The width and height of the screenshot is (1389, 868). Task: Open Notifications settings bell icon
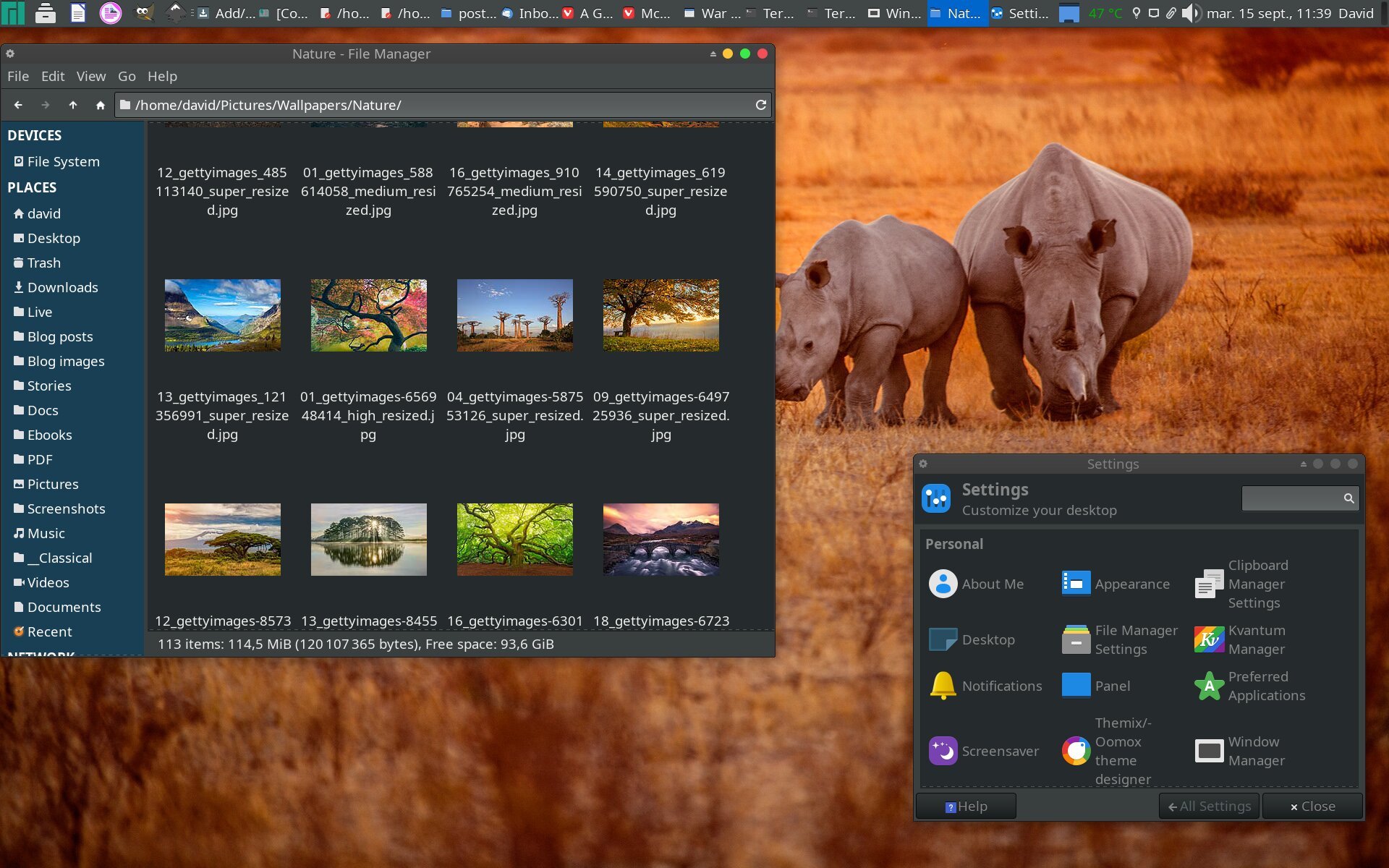tap(943, 686)
